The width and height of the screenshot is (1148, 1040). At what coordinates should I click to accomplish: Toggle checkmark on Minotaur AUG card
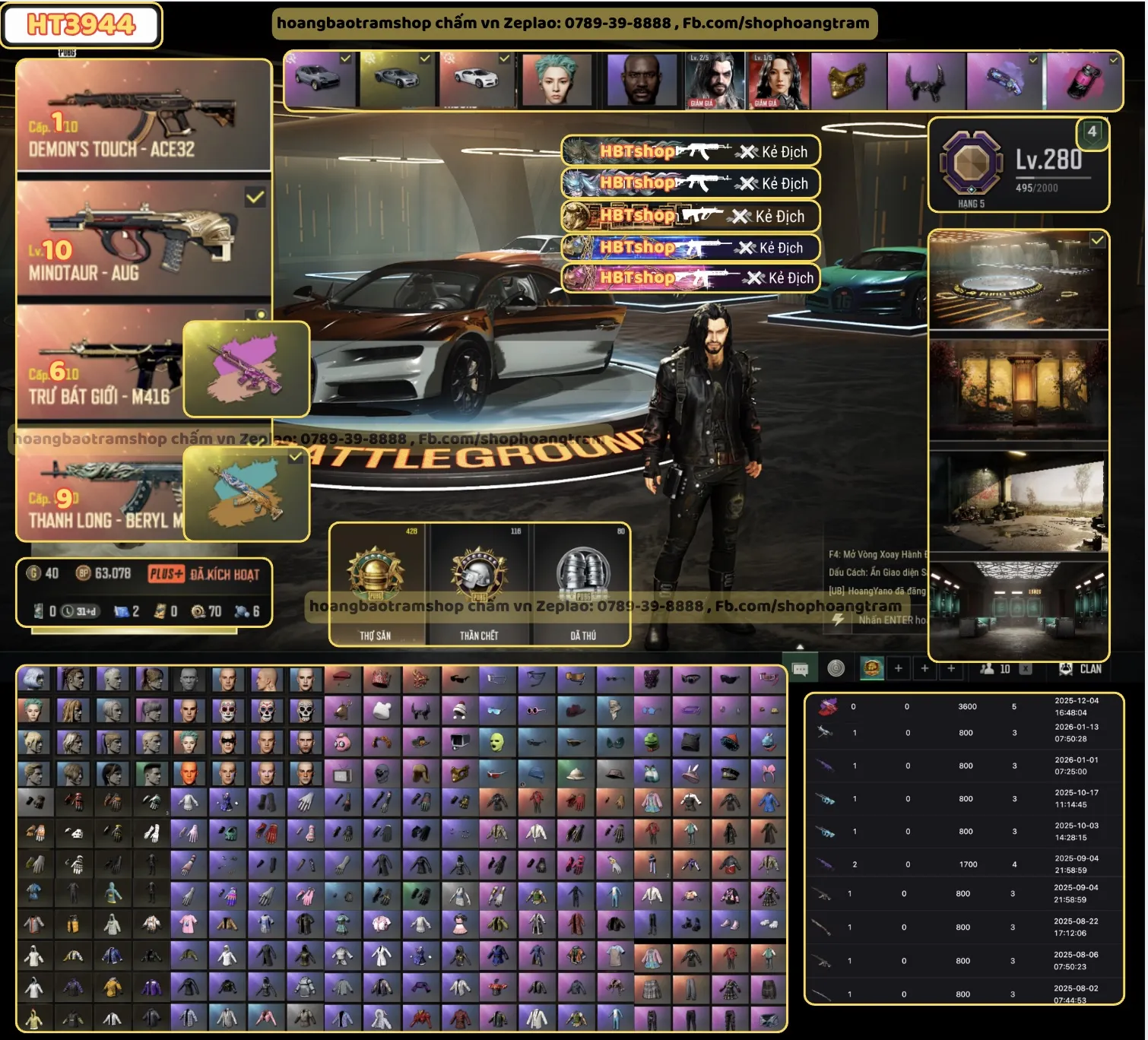255,198
